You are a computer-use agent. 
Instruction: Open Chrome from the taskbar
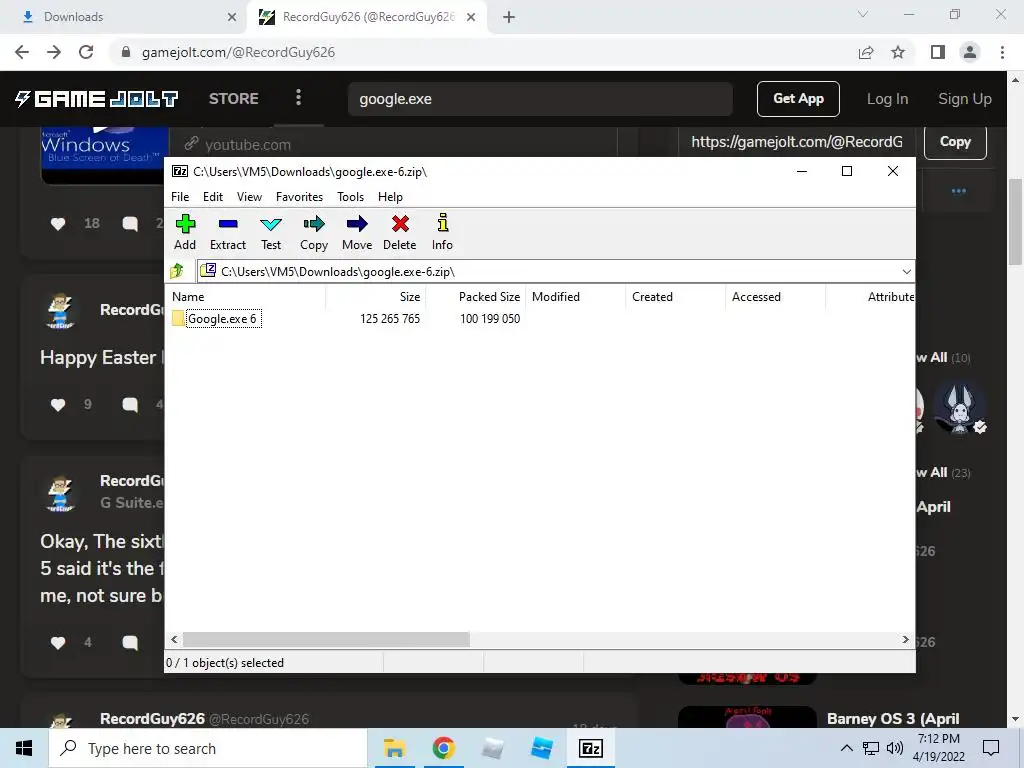[443, 748]
